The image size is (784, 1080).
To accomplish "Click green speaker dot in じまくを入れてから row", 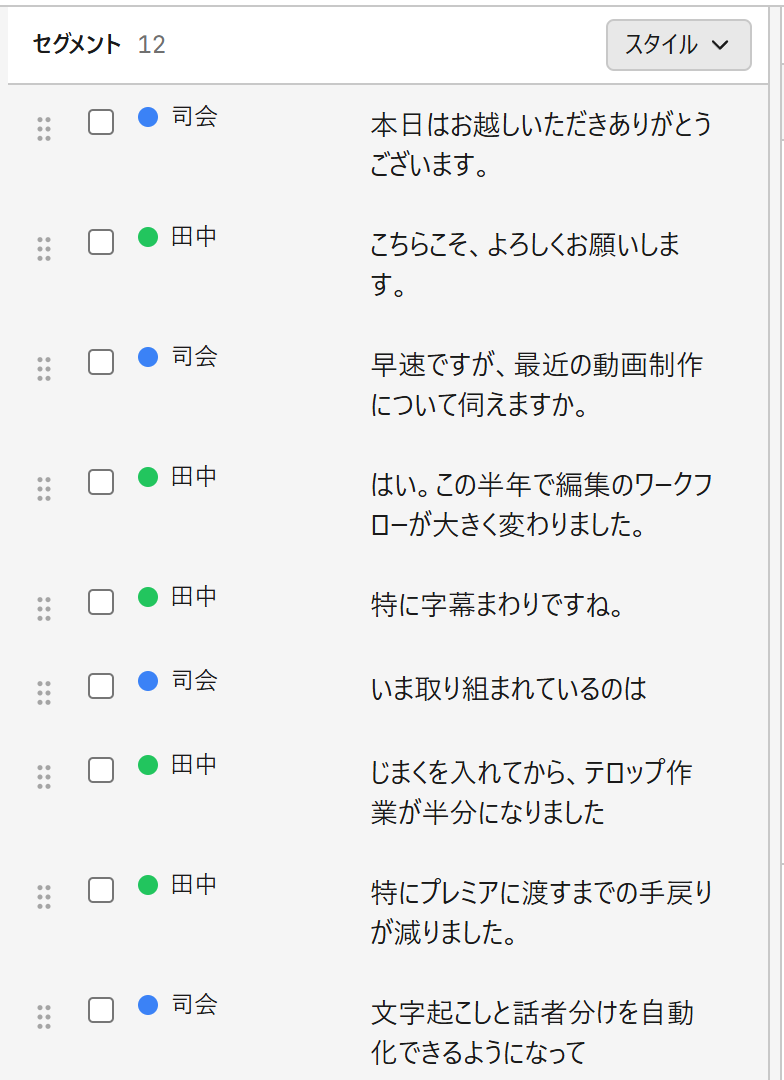I will [x=148, y=765].
